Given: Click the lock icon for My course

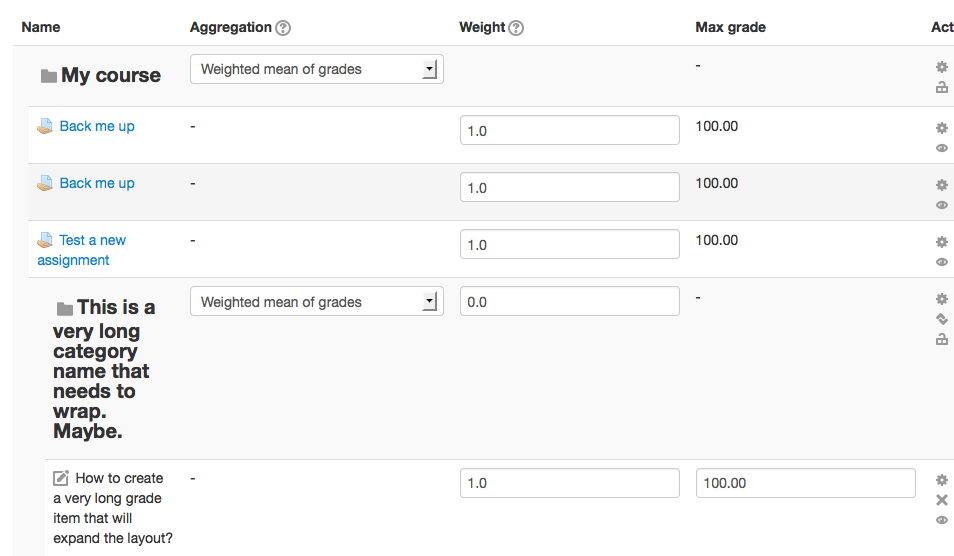Looking at the screenshot, I should [x=941, y=88].
